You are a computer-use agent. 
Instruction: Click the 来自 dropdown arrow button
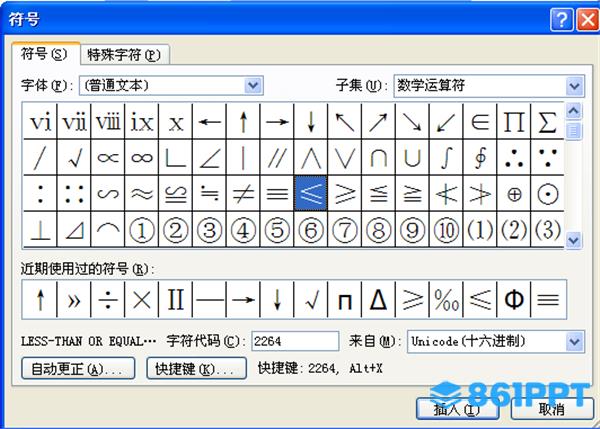tap(574, 341)
